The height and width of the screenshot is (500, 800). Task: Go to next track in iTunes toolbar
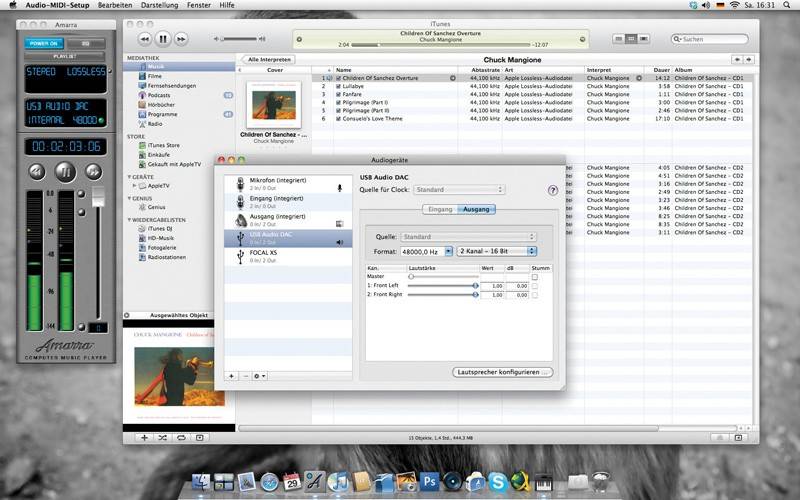click(x=181, y=39)
